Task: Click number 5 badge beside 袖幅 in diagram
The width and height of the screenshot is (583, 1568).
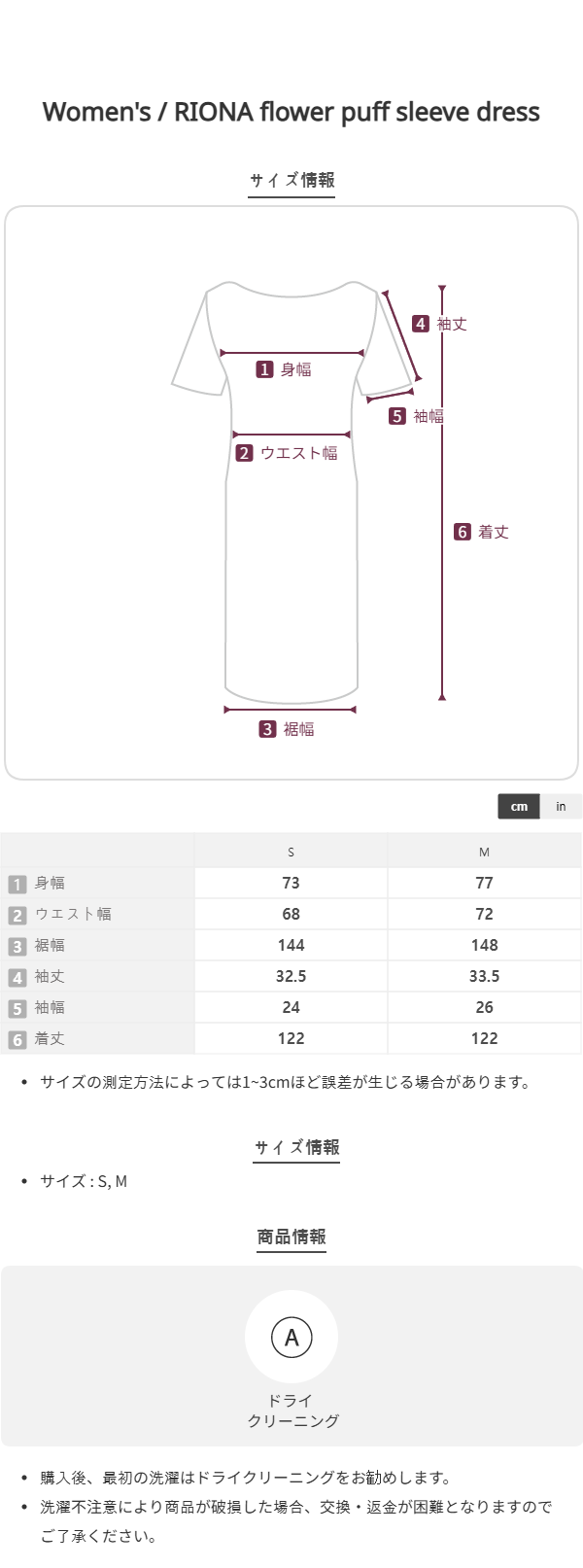Action: tap(397, 416)
